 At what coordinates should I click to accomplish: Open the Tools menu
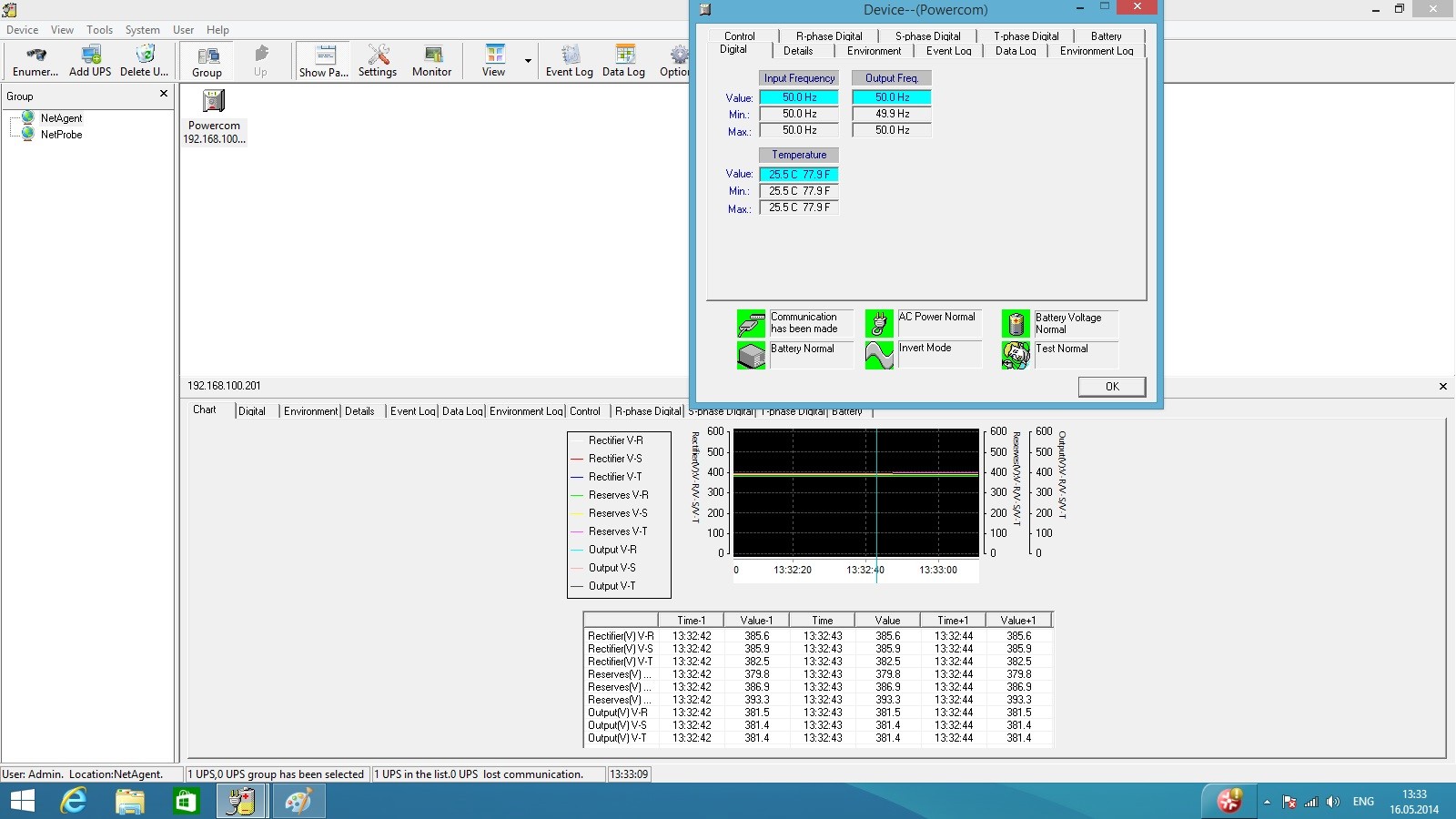pyautogui.click(x=99, y=30)
